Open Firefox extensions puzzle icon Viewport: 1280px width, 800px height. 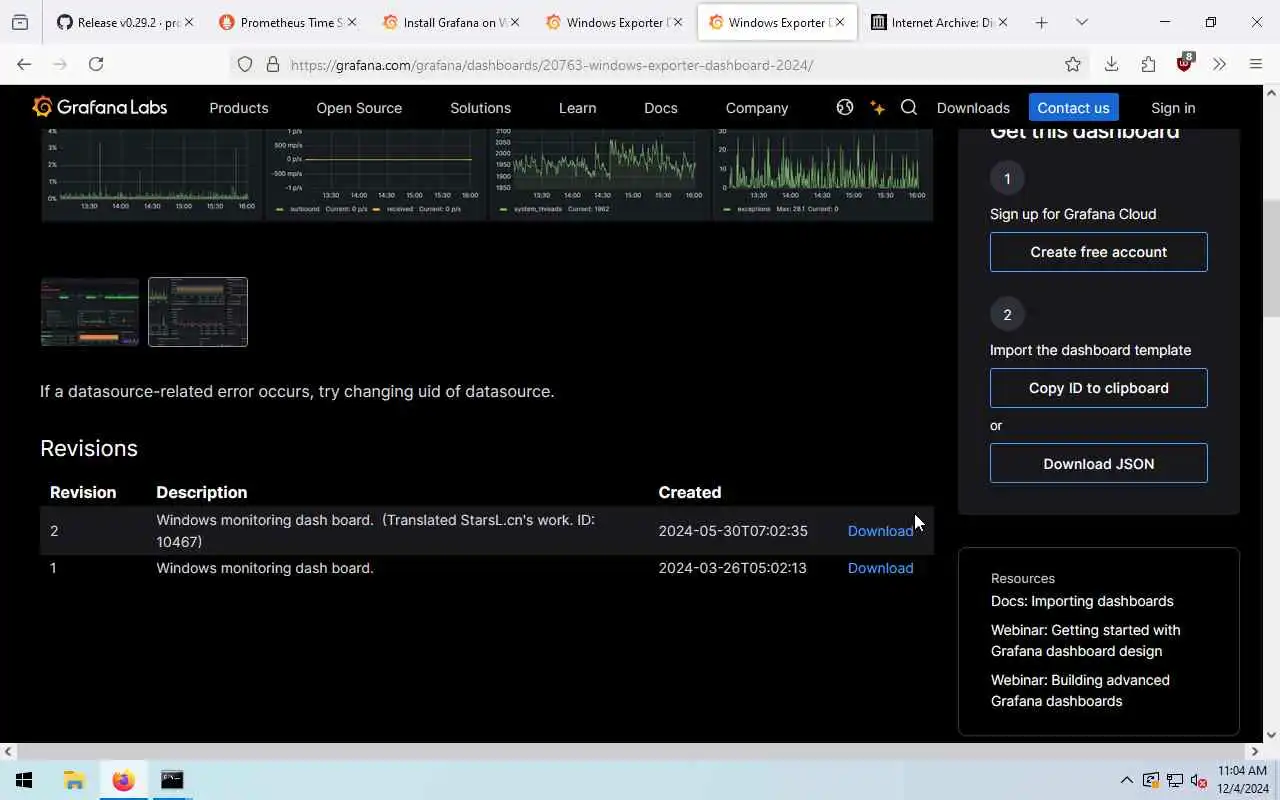point(1148,64)
